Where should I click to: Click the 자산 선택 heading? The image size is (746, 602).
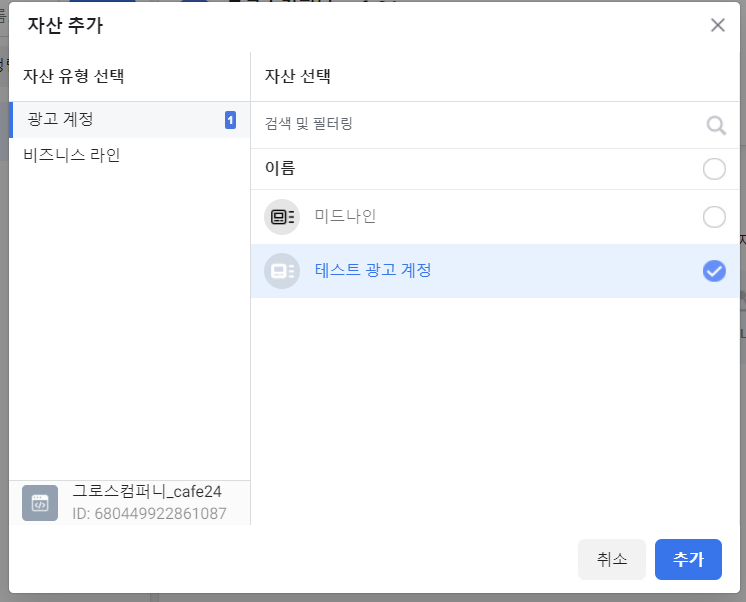coord(297,76)
